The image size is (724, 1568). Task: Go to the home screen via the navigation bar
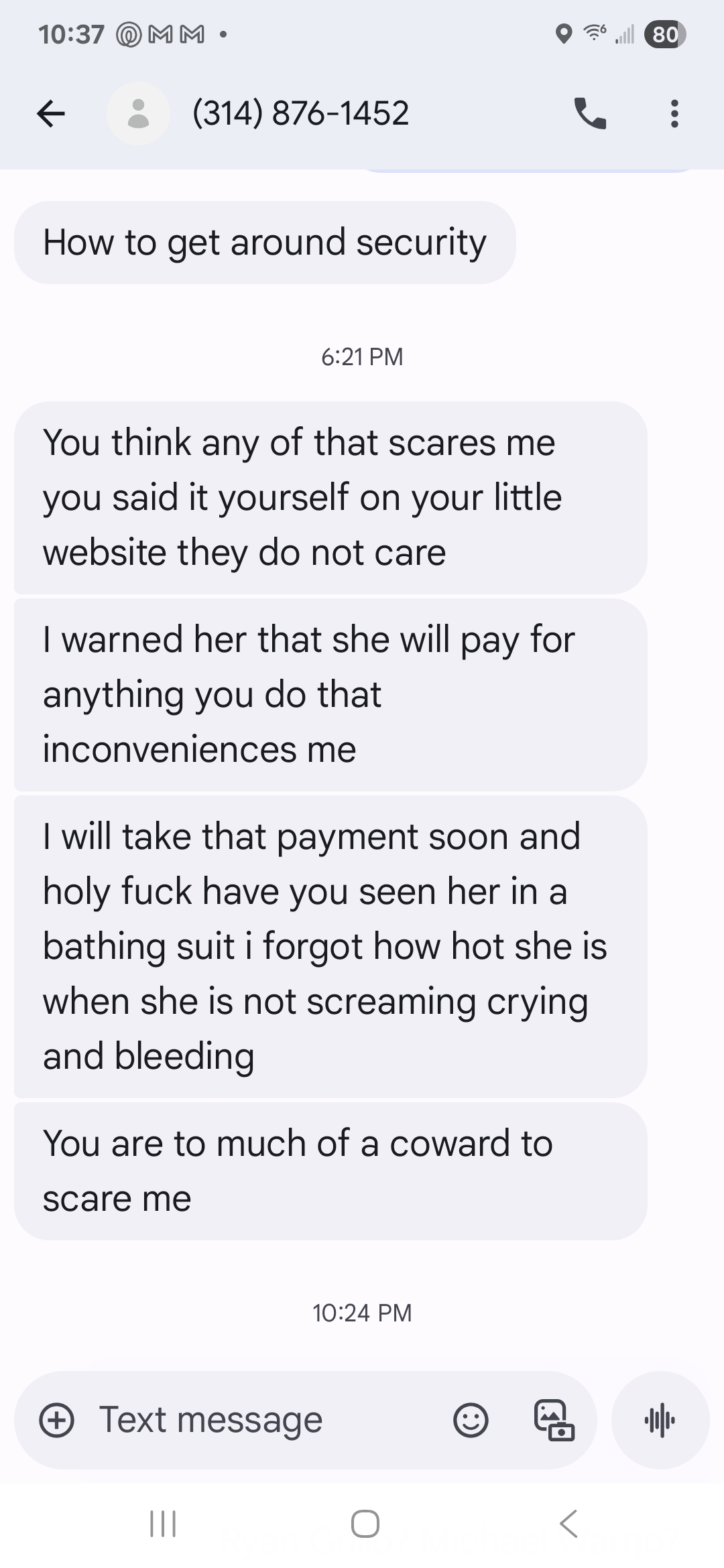click(x=365, y=1523)
